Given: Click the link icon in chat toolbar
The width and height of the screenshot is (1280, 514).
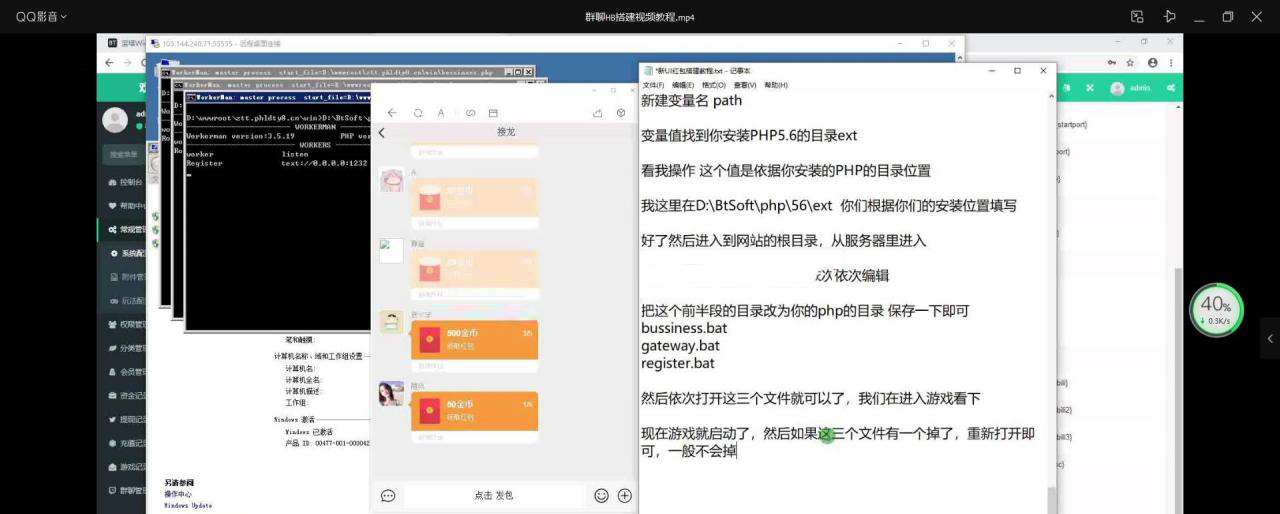Looking at the screenshot, I should (x=471, y=113).
